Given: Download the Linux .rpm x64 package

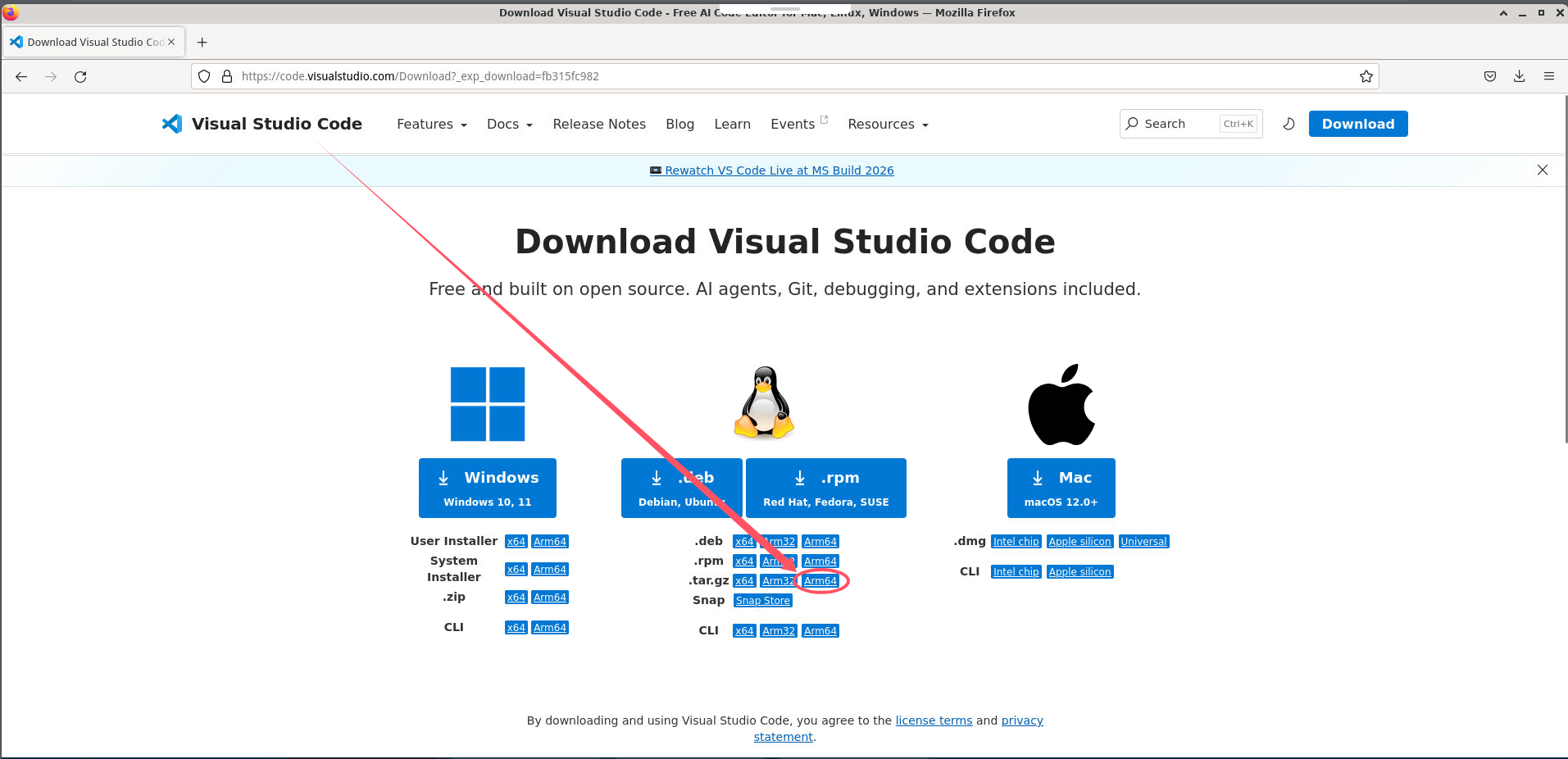Looking at the screenshot, I should [744, 561].
